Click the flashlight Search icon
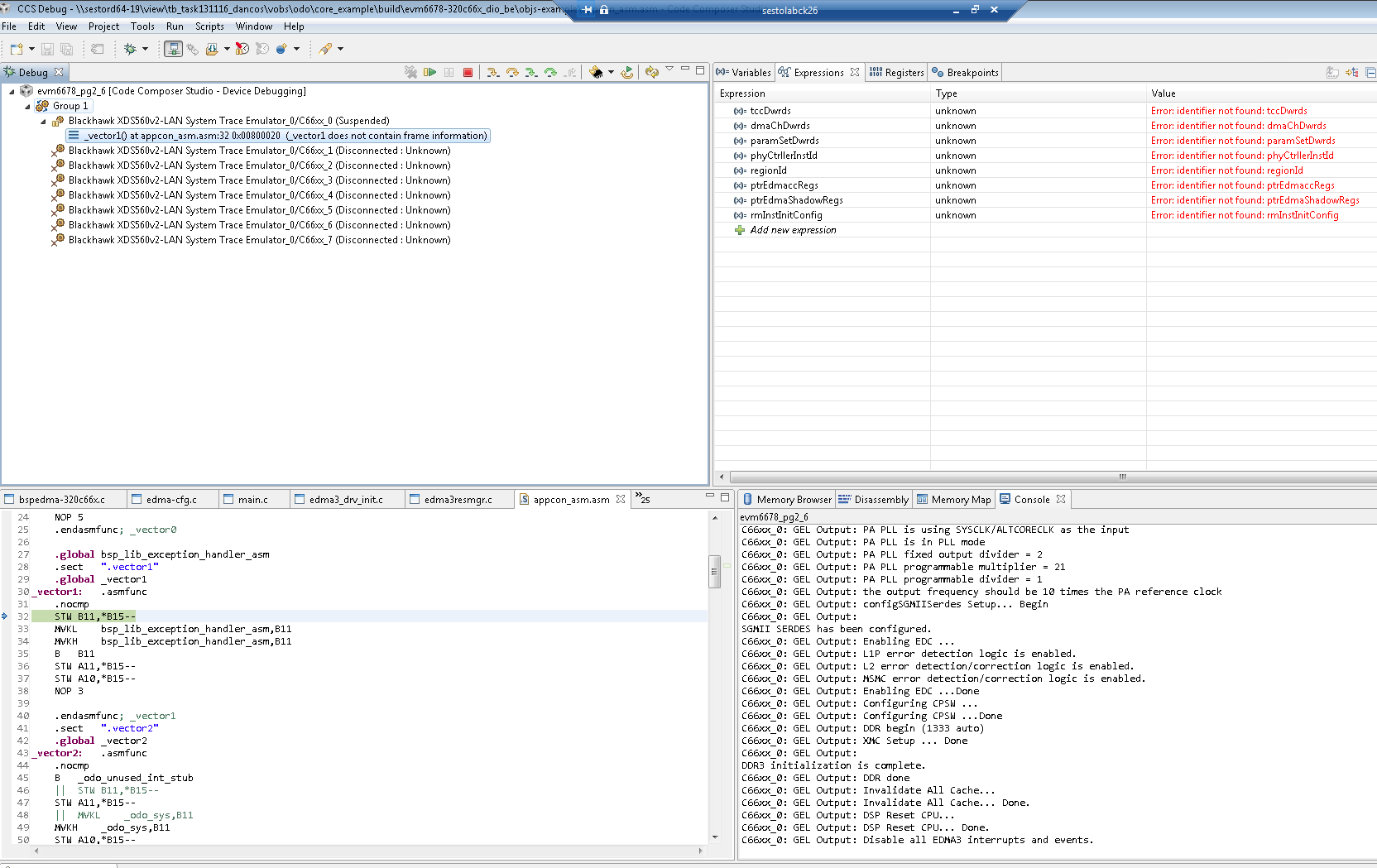 pyautogui.click(x=325, y=49)
